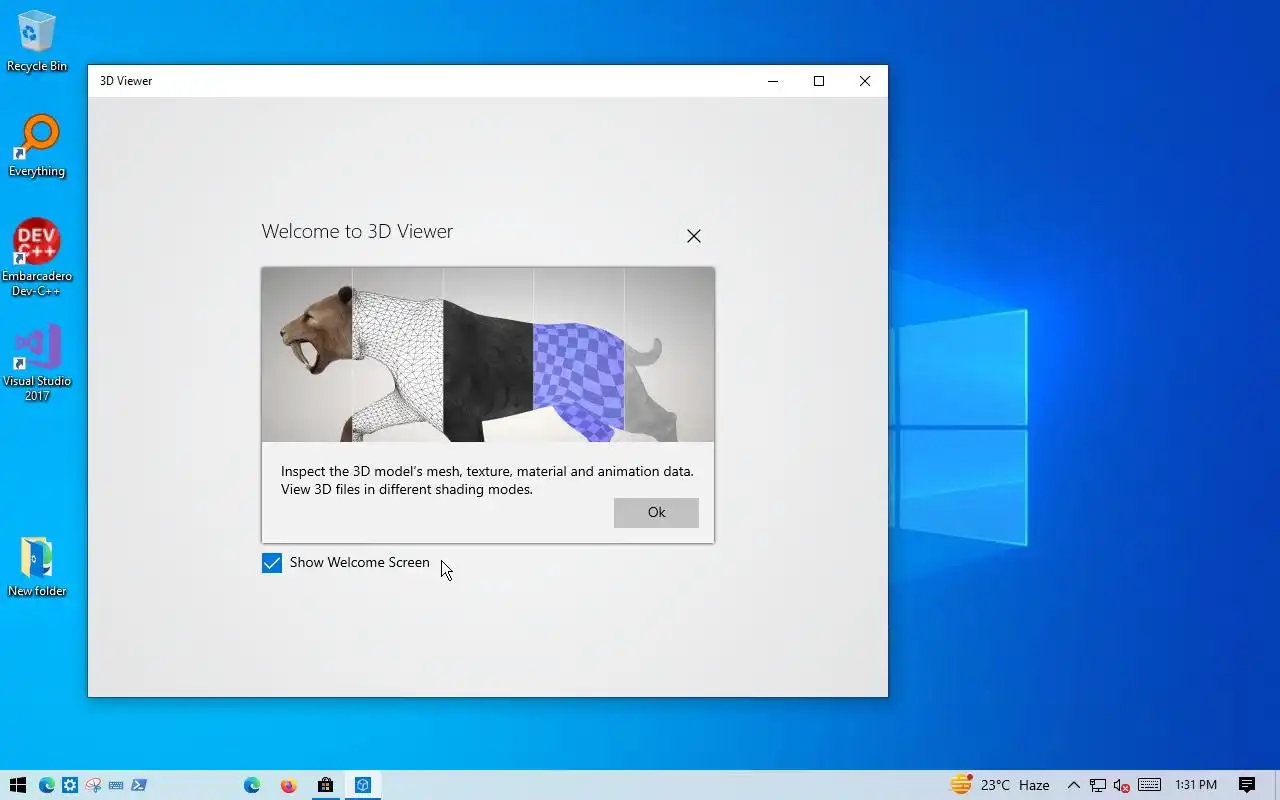Click the Ok button in welcome dialog
Image resolution: width=1280 pixels, height=800 pixels.
click(656, 512)
